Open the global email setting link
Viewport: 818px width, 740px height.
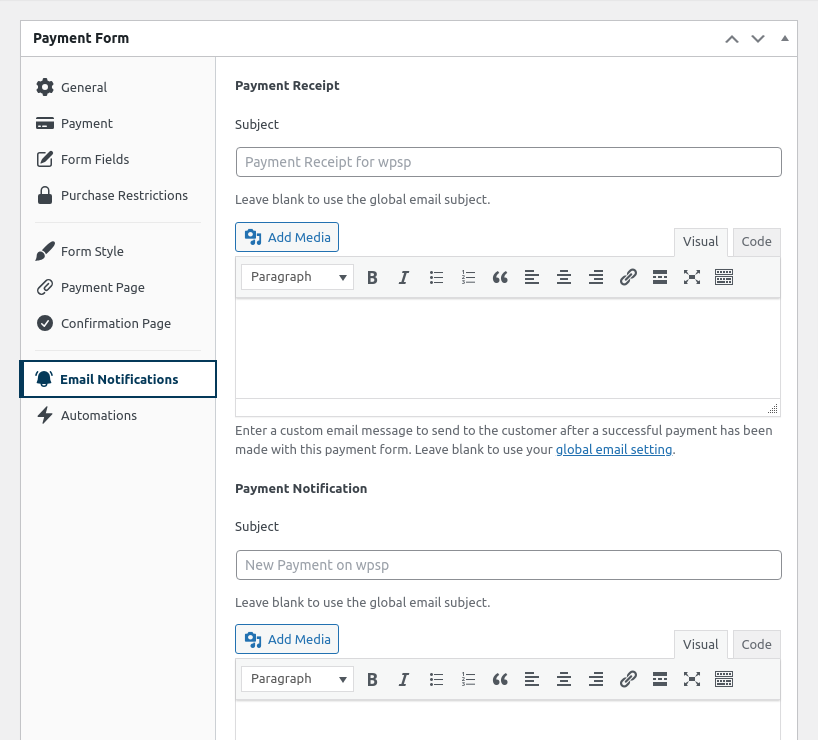tap(613, 450)
